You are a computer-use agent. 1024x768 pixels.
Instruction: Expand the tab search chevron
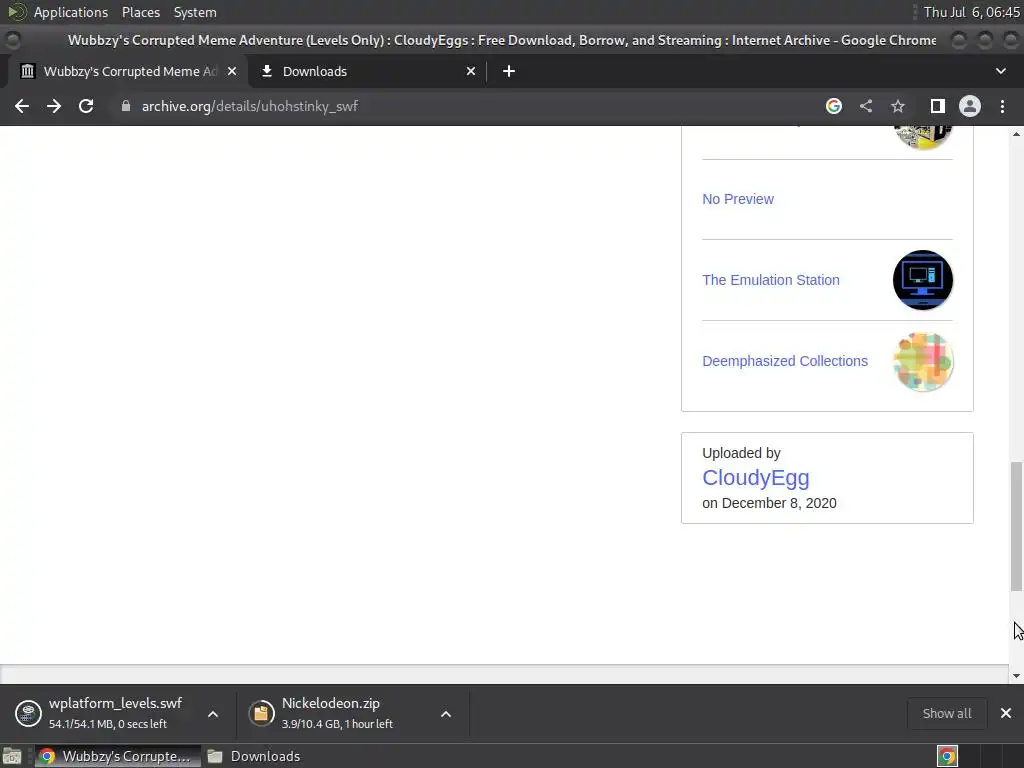1000,71
